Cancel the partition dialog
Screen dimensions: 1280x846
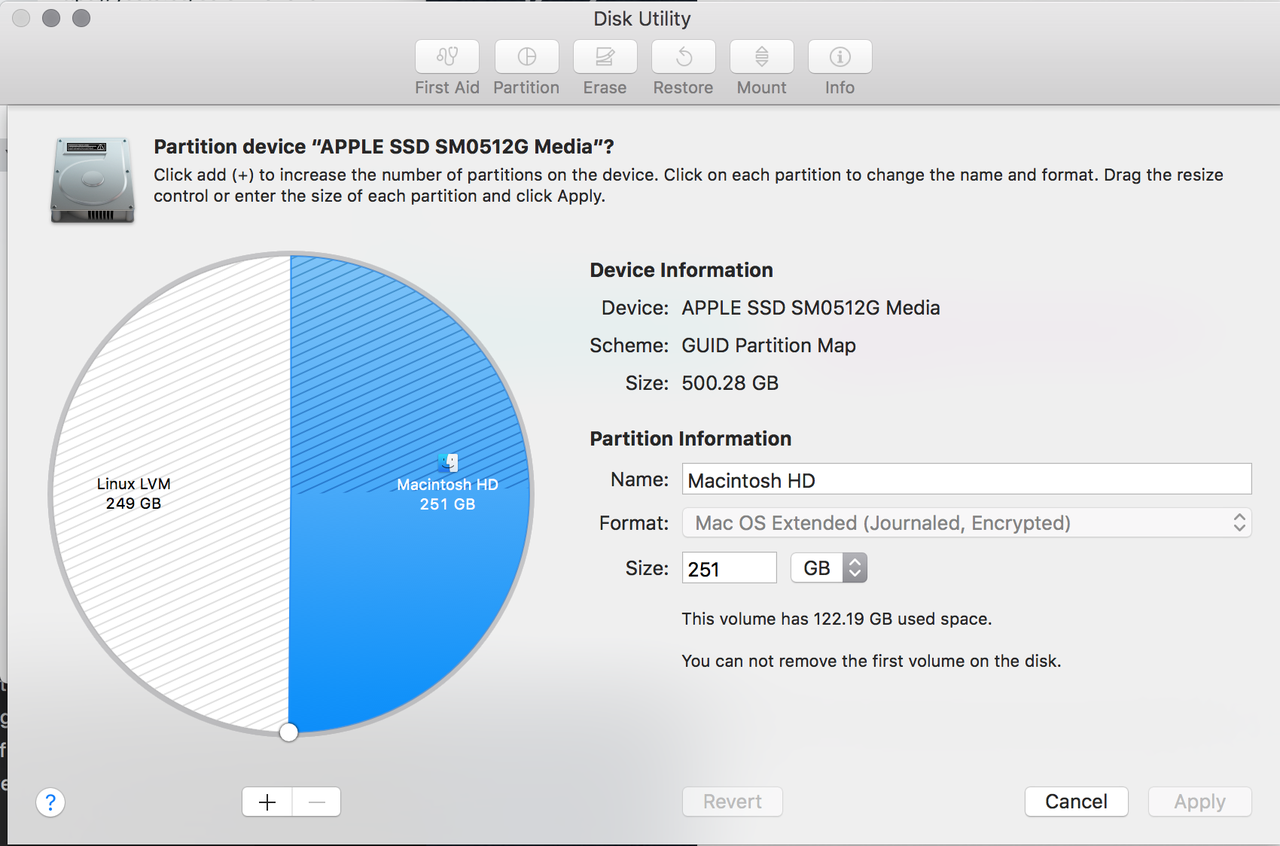1076,802
